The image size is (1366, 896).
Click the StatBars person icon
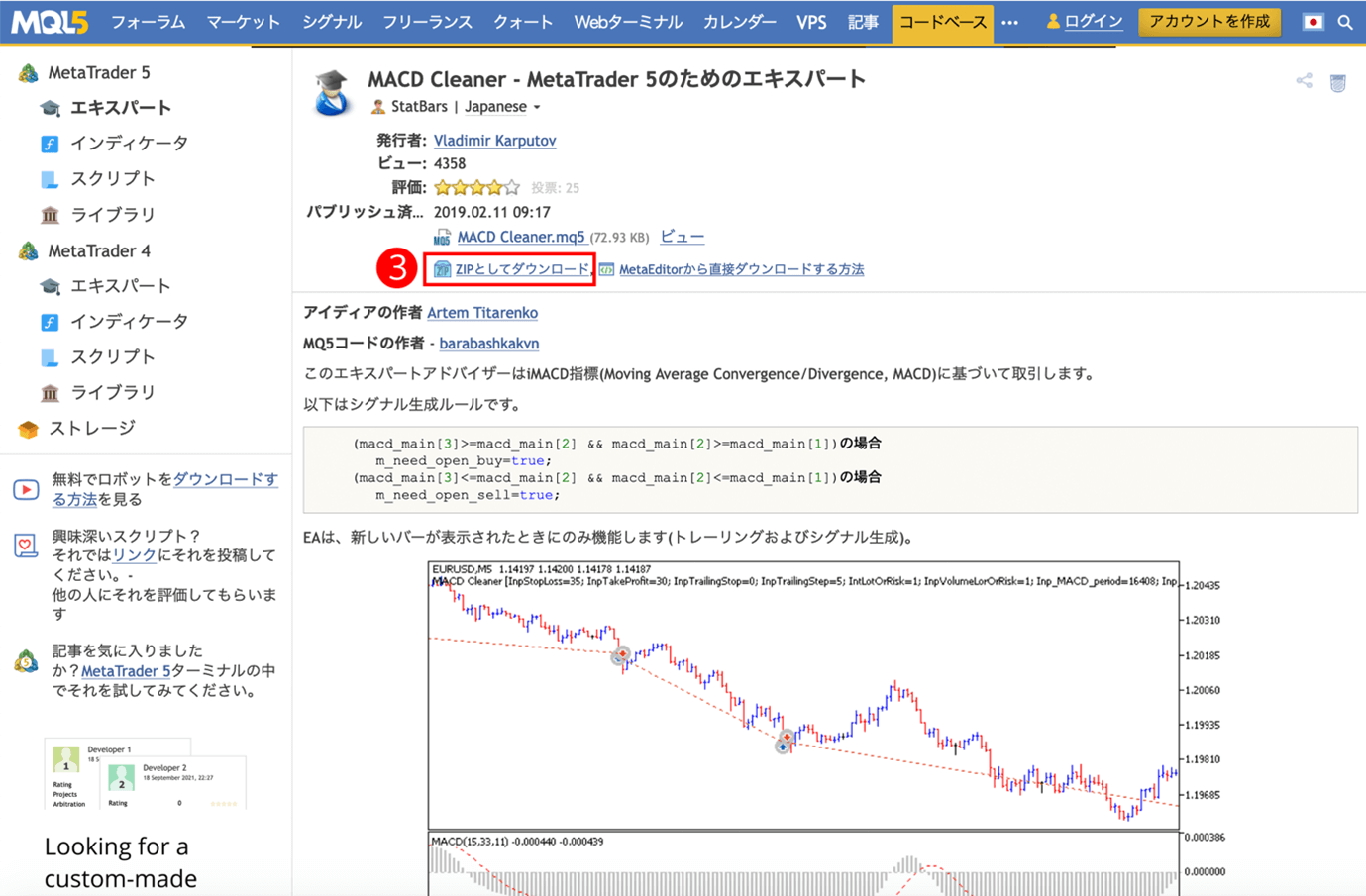coord(377,107)
